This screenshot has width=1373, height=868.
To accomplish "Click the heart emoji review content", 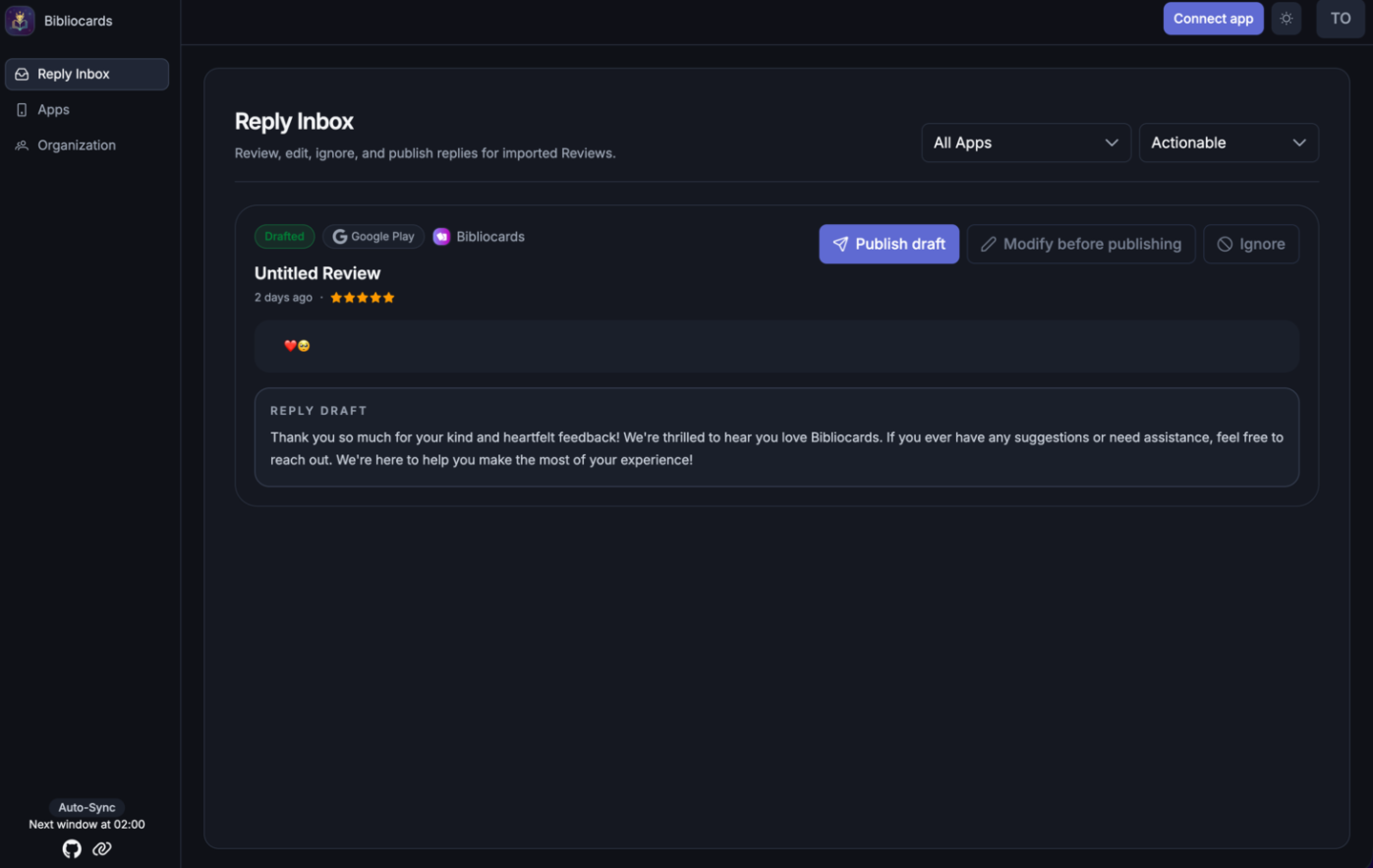I will [x=297, y=346].
